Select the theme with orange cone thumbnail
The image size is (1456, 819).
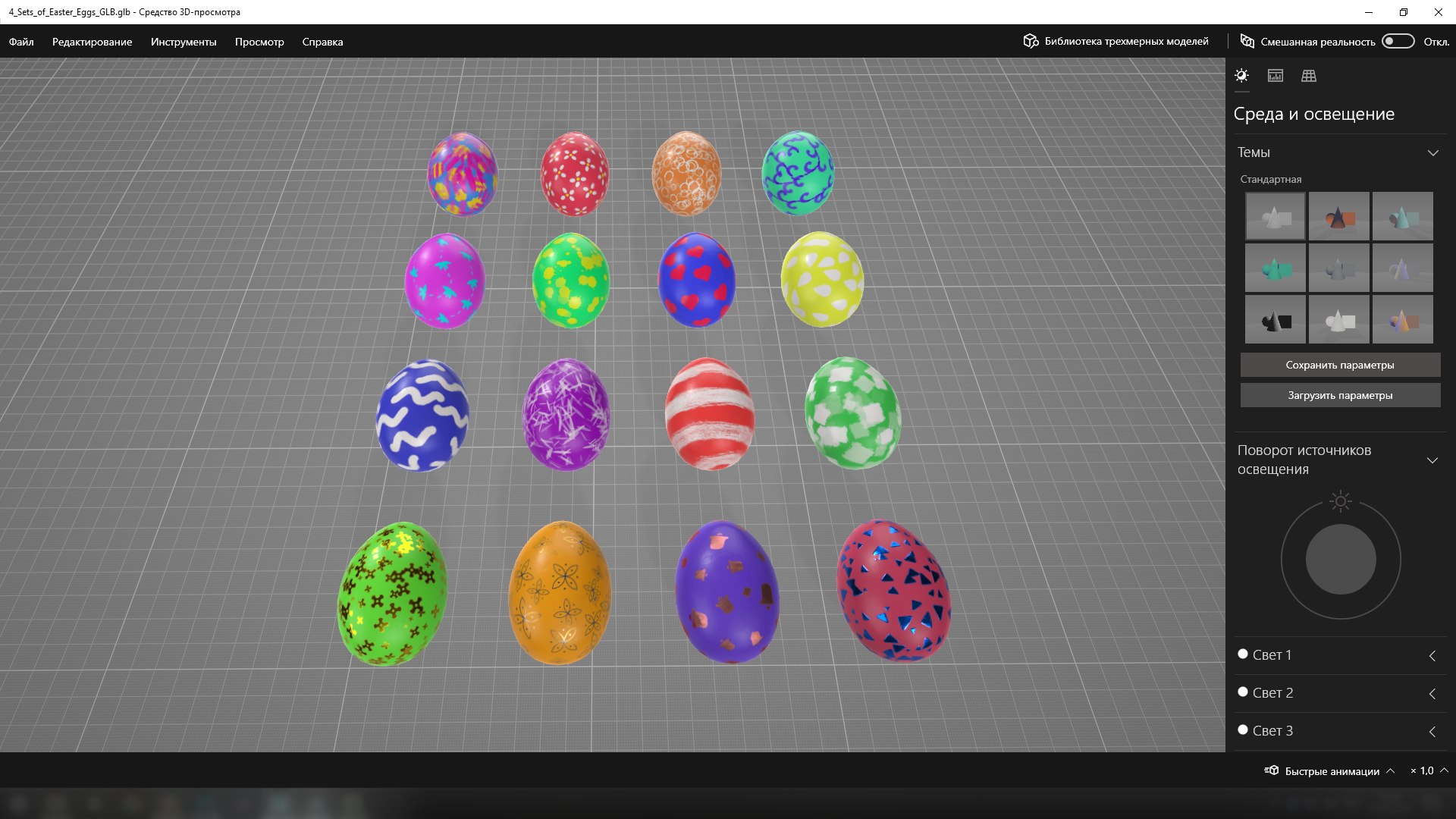coord(1339,216)
